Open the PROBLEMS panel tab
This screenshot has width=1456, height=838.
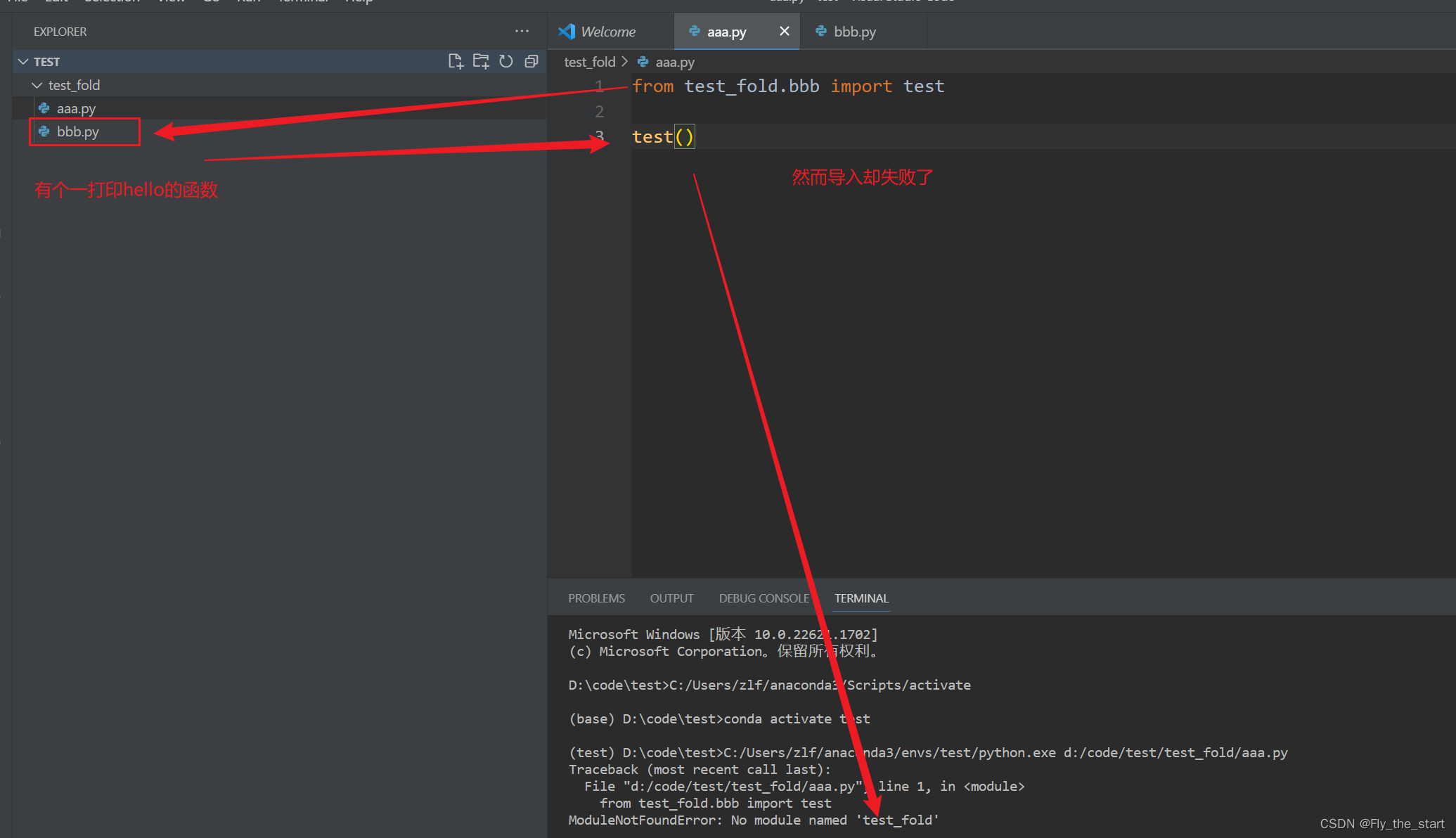pos(596,598)
